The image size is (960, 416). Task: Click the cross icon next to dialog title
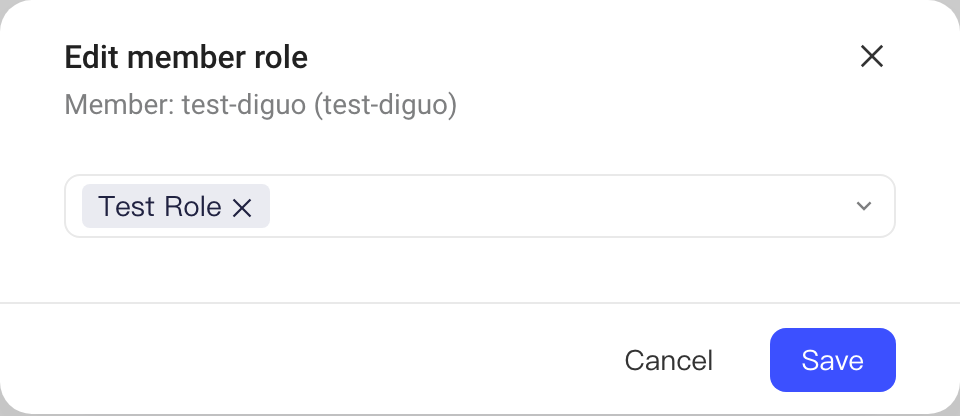pos(871,56)
